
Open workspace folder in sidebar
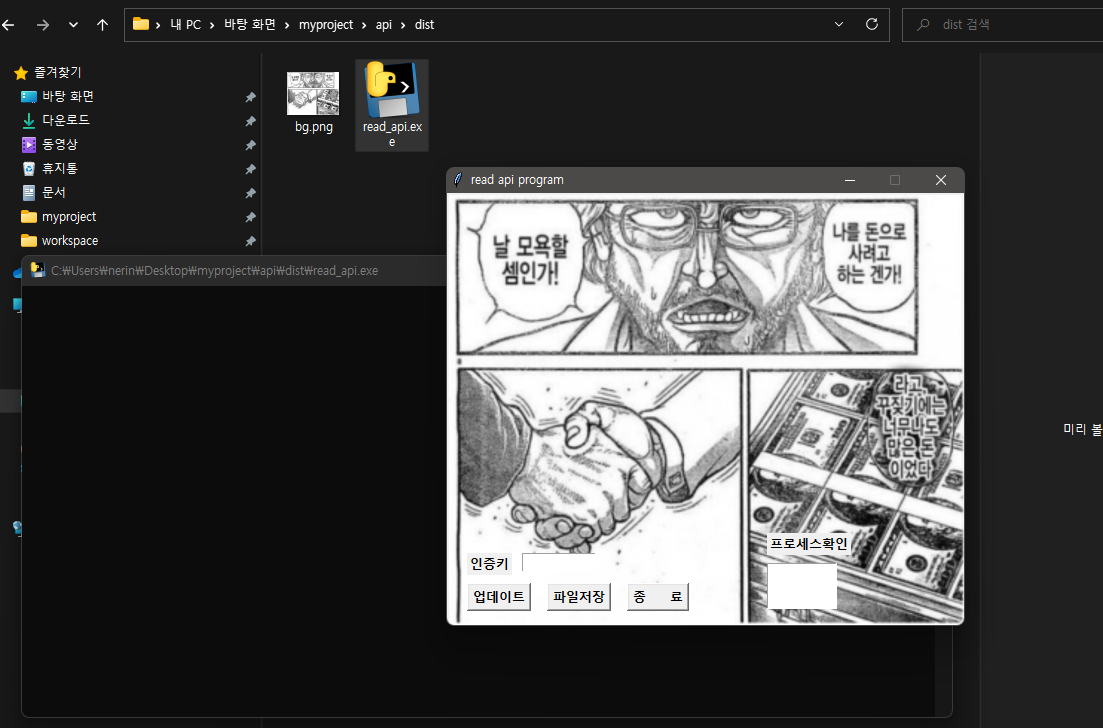point(70,241)
